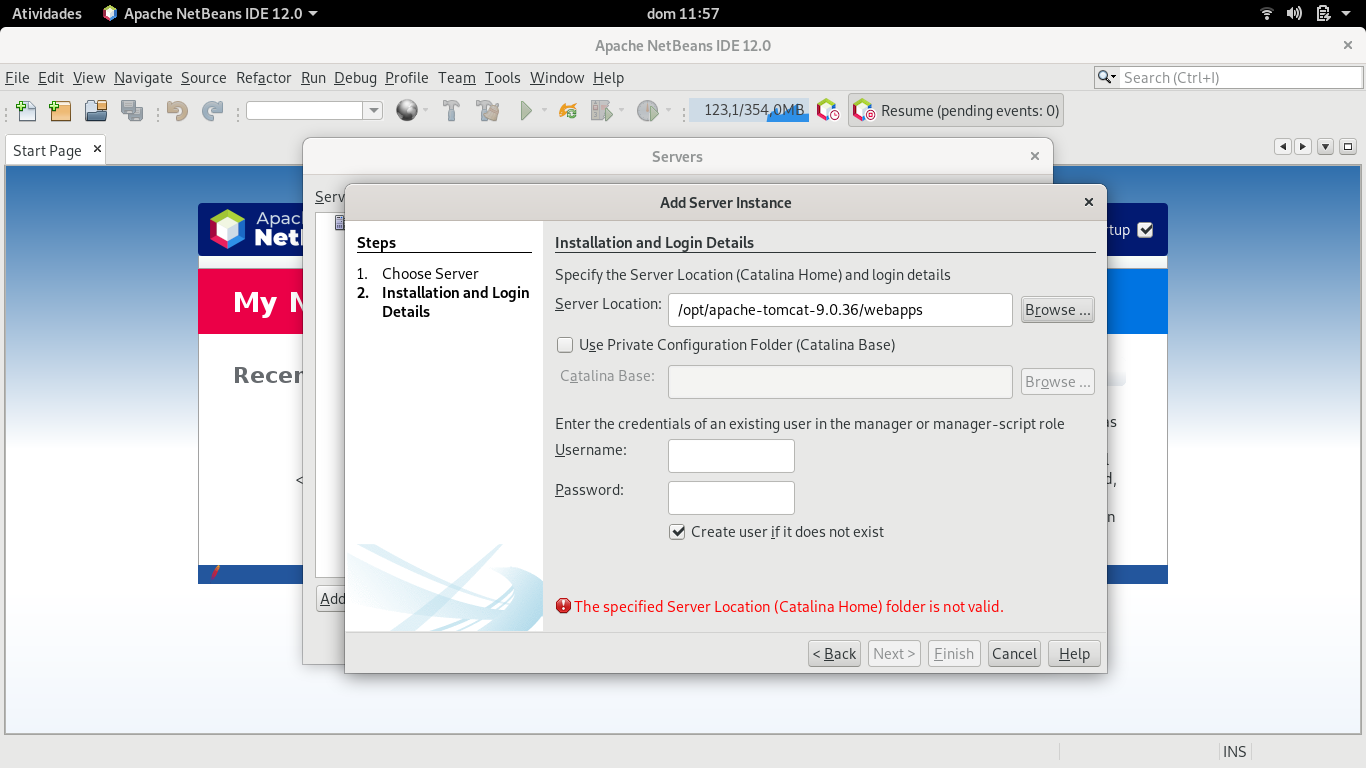Click the New File toolbar icon
Screen dimensions: 1366x768
[27, 111]
